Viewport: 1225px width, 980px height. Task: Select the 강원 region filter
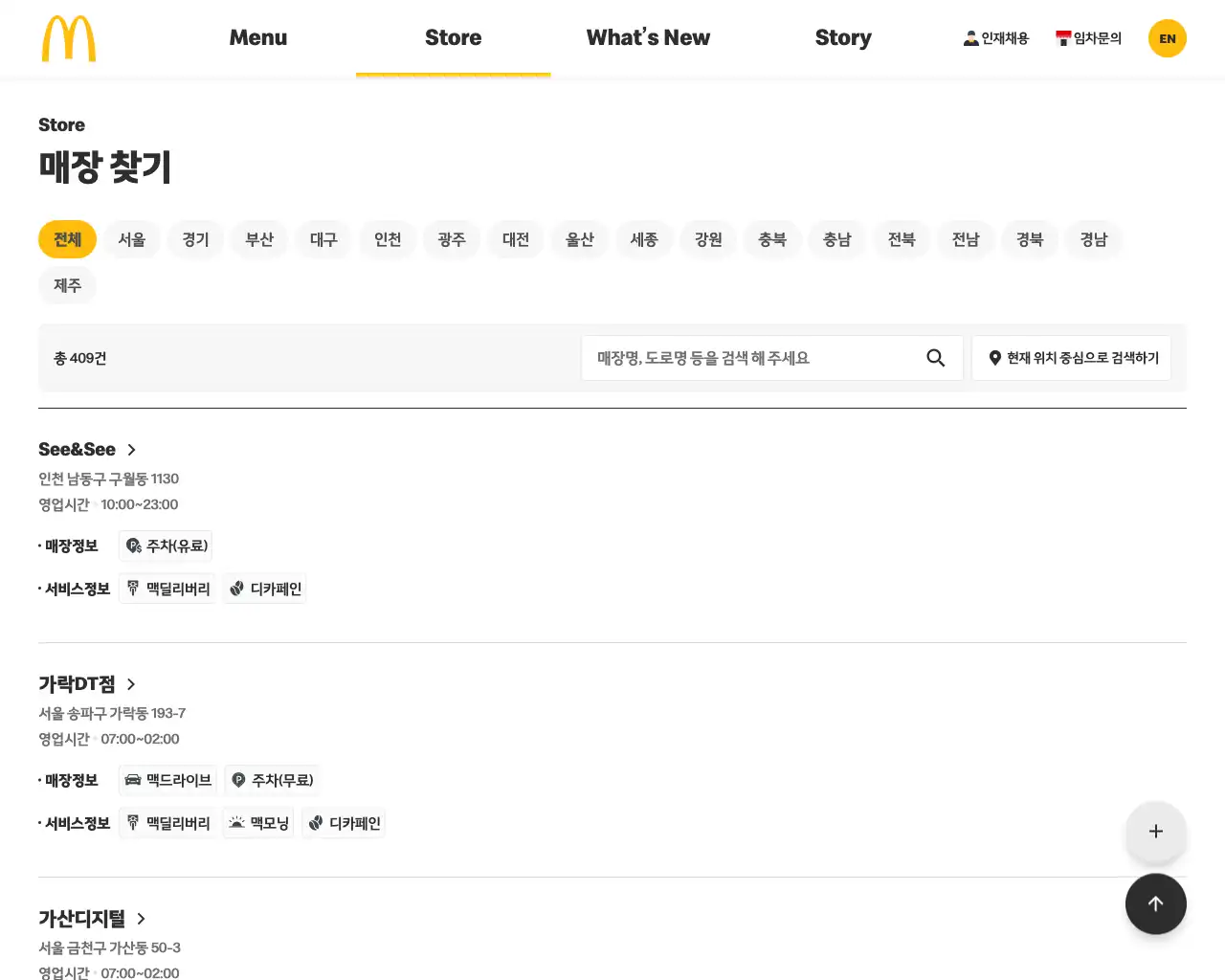[x=708, y=239]
